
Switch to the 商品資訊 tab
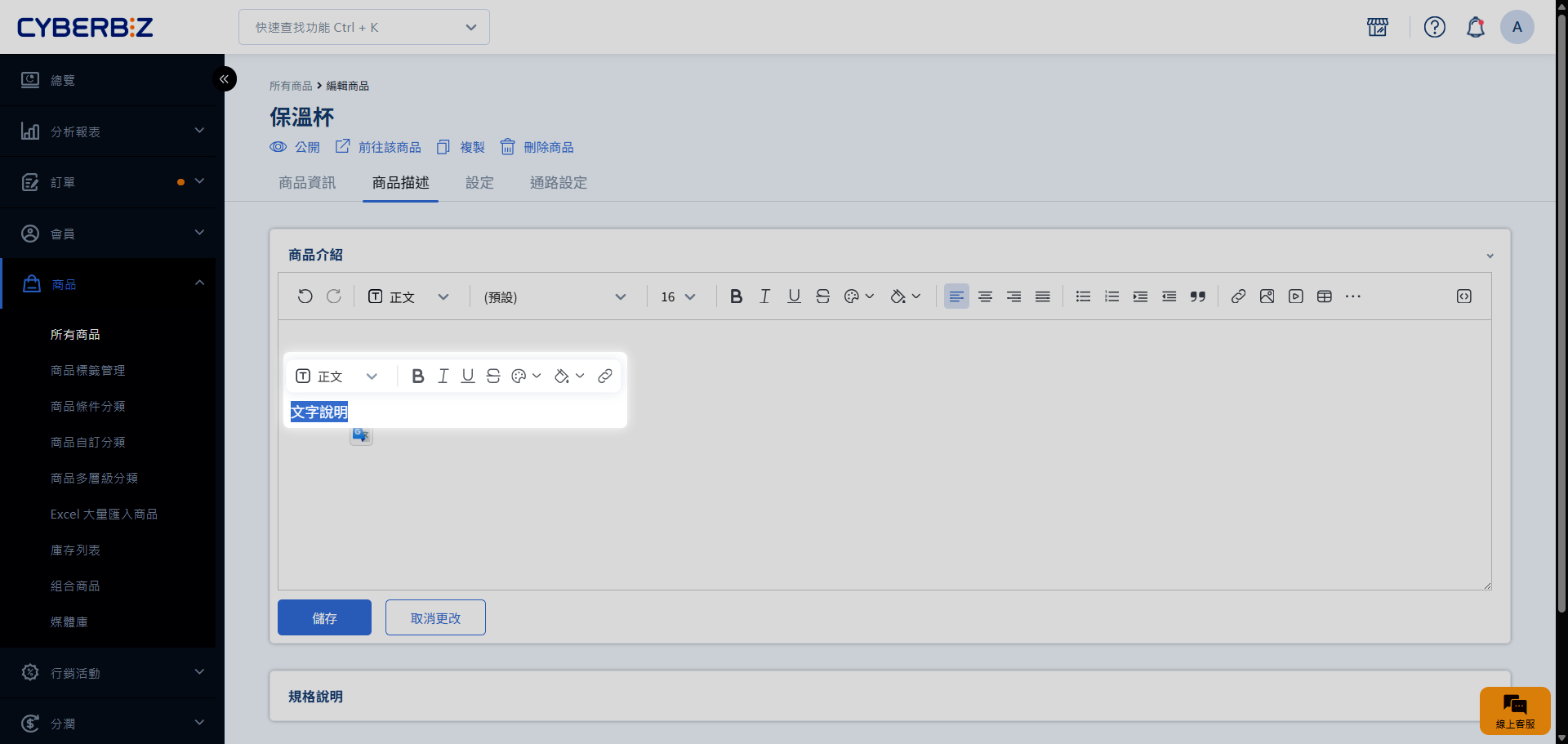pyautogui.click(x=307, y=183)
